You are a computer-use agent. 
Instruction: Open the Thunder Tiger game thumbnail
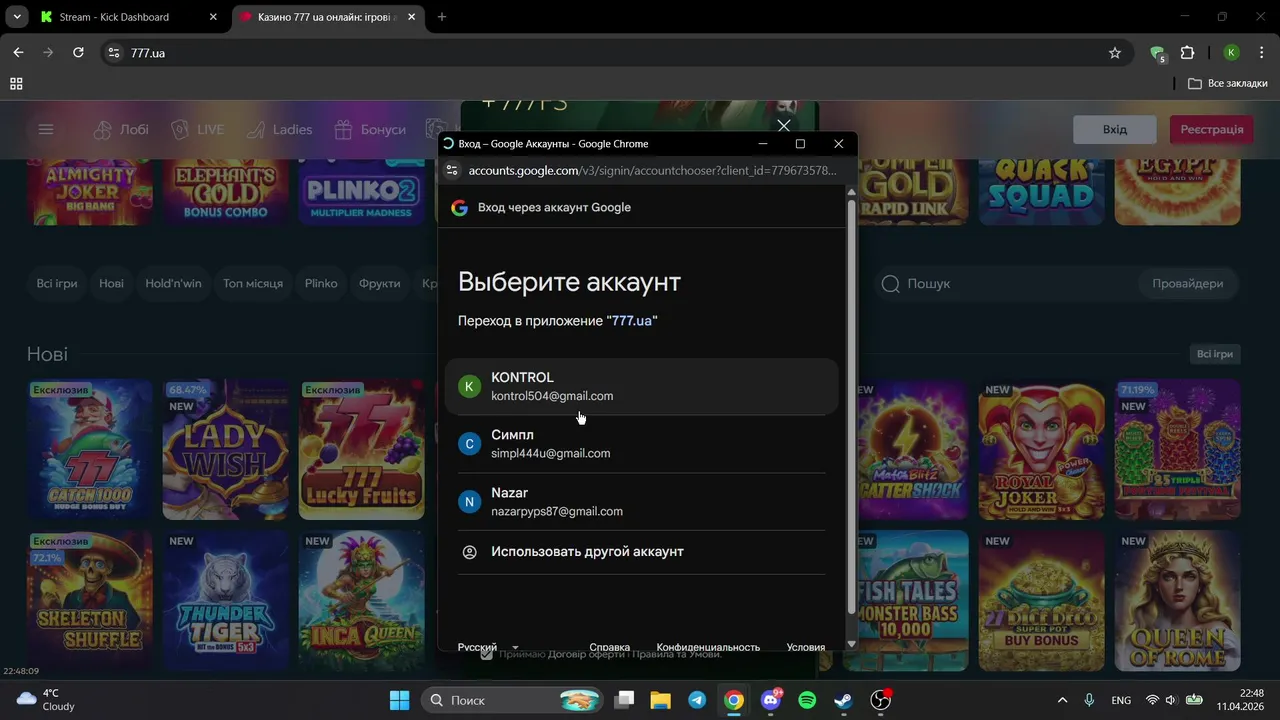226,601
